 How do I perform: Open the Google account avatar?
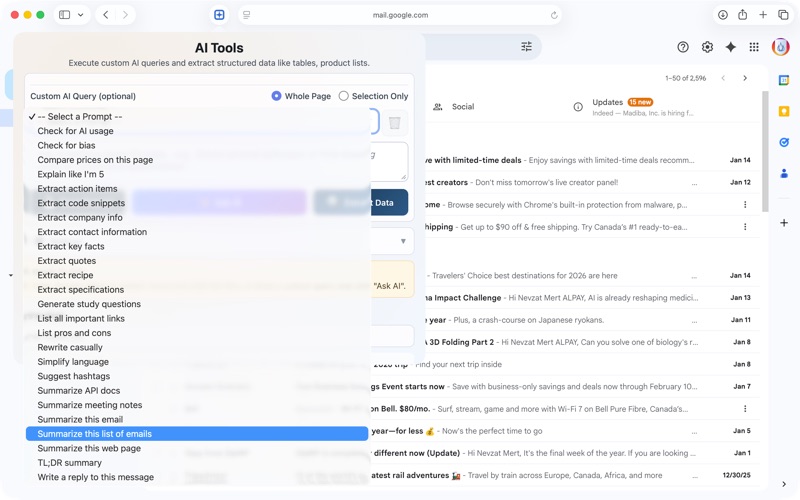tap(781, 47)
